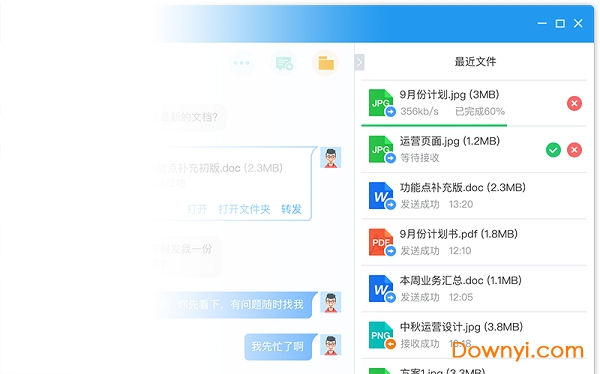Click the new chat message icon

click(284, 63)
